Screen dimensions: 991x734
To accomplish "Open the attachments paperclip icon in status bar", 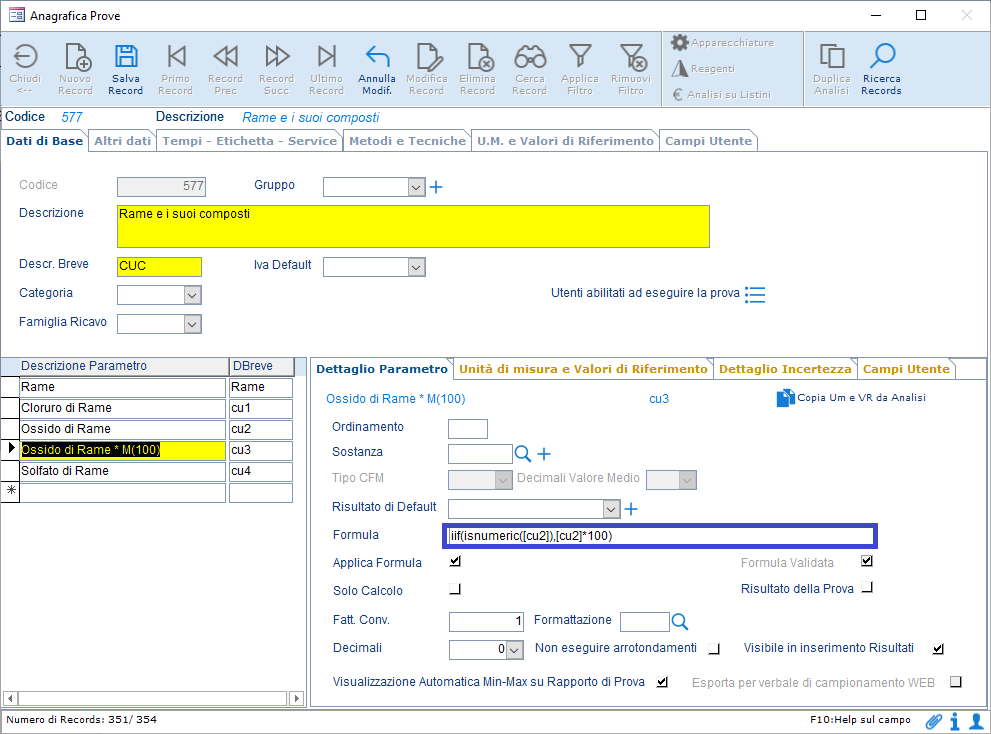I will [933, 721].
